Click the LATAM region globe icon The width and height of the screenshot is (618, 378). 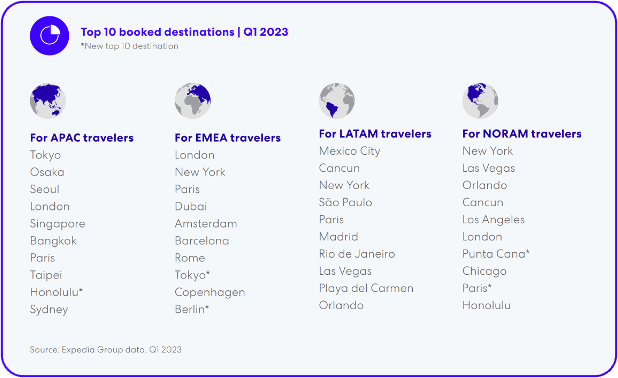click(337, 101)
